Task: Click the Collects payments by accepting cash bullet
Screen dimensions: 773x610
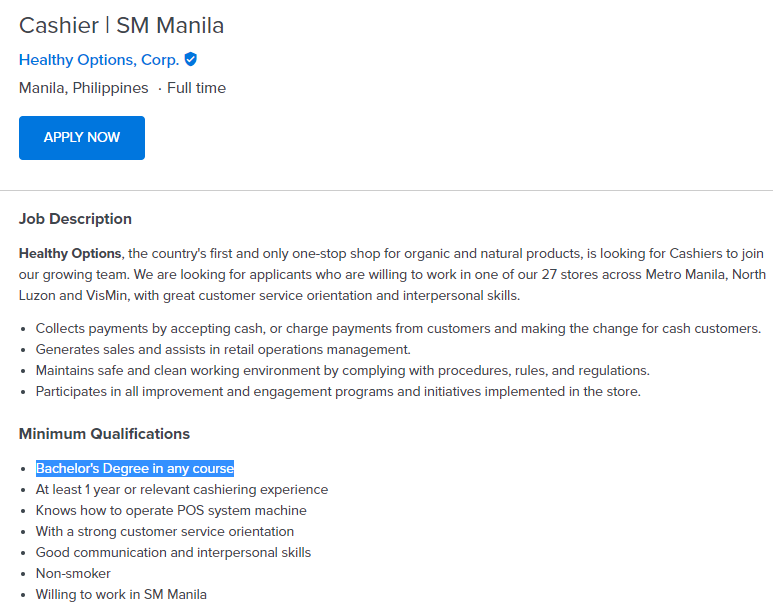Action: (398, 328)
